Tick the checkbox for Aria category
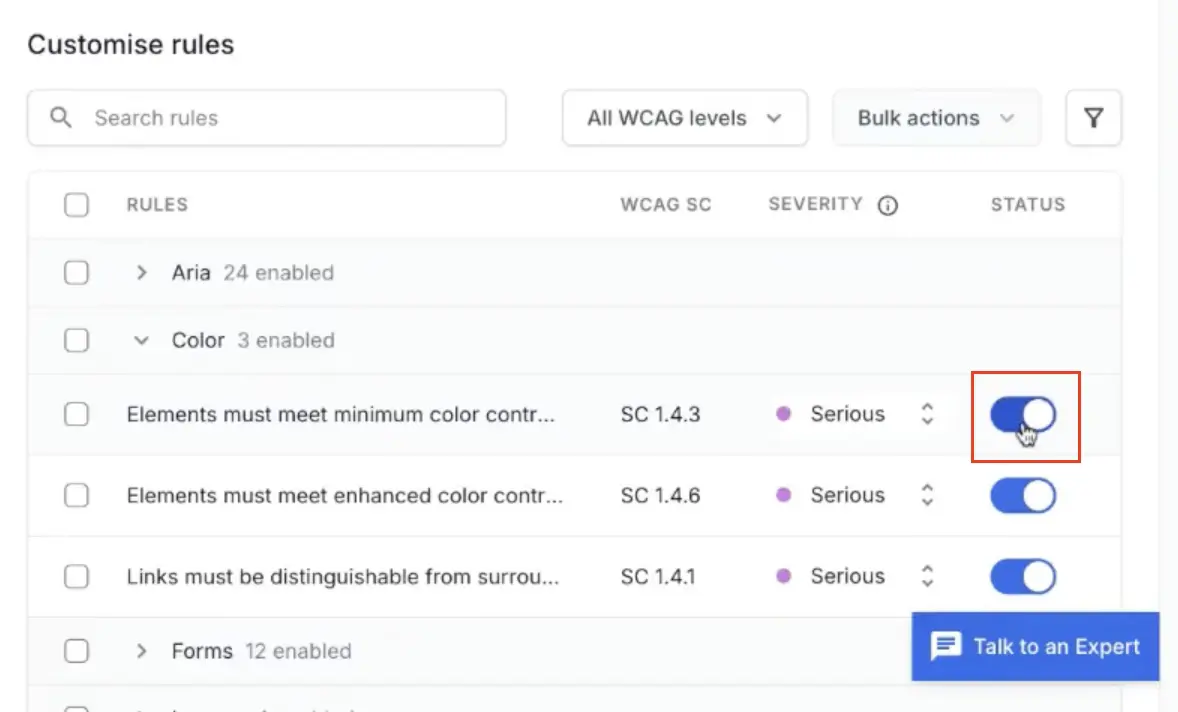The width and height of the screenshot is (1178, 712). point(76,273)
